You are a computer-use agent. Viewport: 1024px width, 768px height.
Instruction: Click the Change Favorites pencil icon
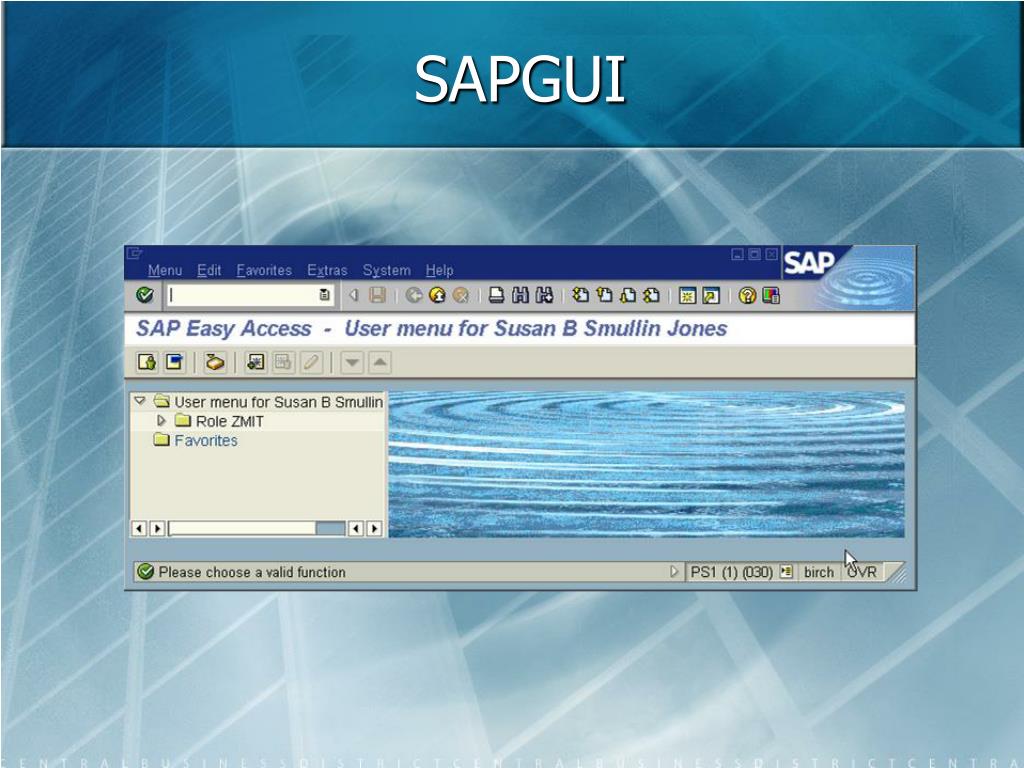click(312, 362)
